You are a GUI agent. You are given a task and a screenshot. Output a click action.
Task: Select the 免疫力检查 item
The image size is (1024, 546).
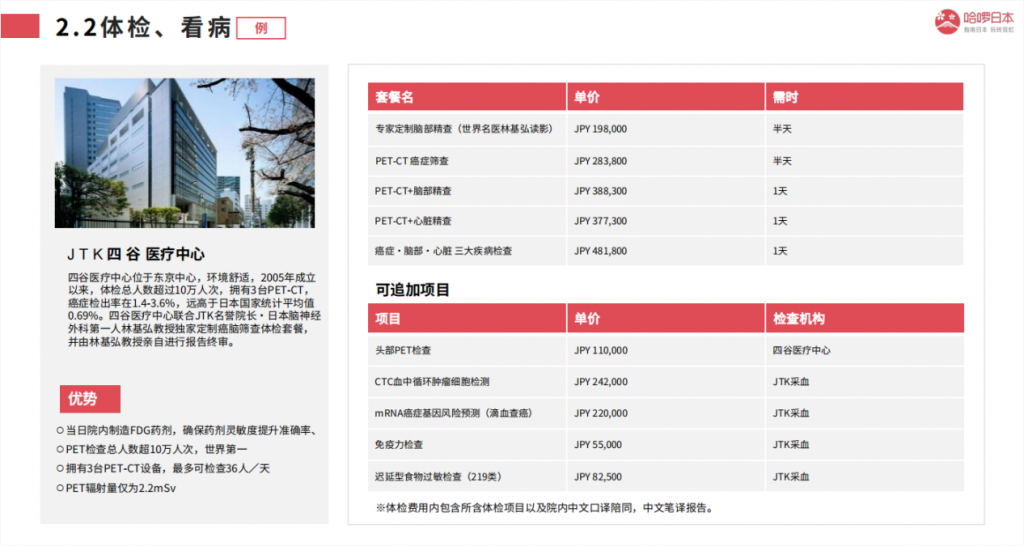tap(398, 444)
